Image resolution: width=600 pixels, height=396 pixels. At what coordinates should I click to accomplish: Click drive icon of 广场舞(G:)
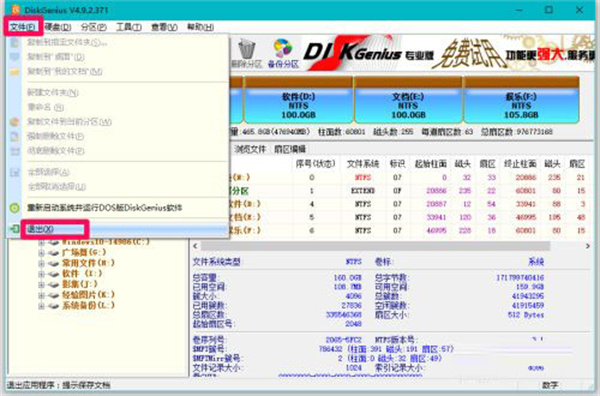(x=54, y=253)
